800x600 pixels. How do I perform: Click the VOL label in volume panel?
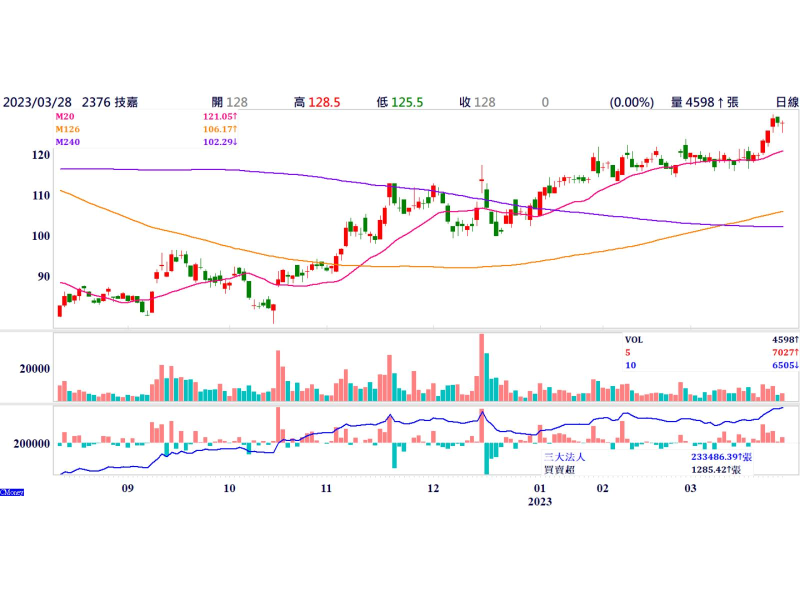click(634, 340)
